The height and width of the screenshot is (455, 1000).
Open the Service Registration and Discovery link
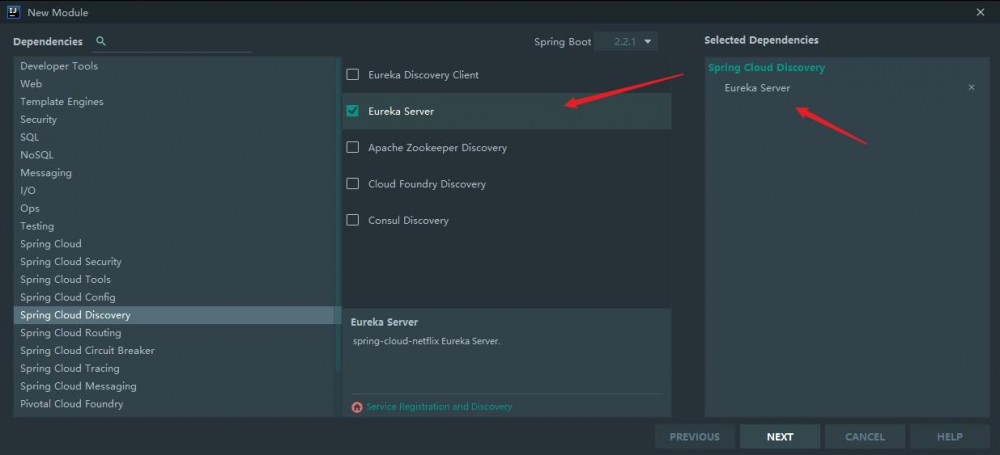coord(439,407)
